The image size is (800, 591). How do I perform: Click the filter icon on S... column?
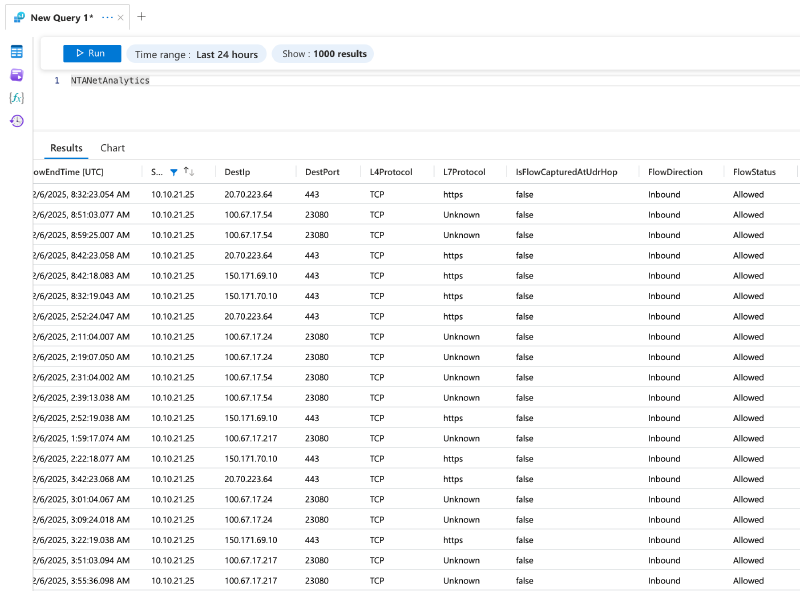[174, 172]
